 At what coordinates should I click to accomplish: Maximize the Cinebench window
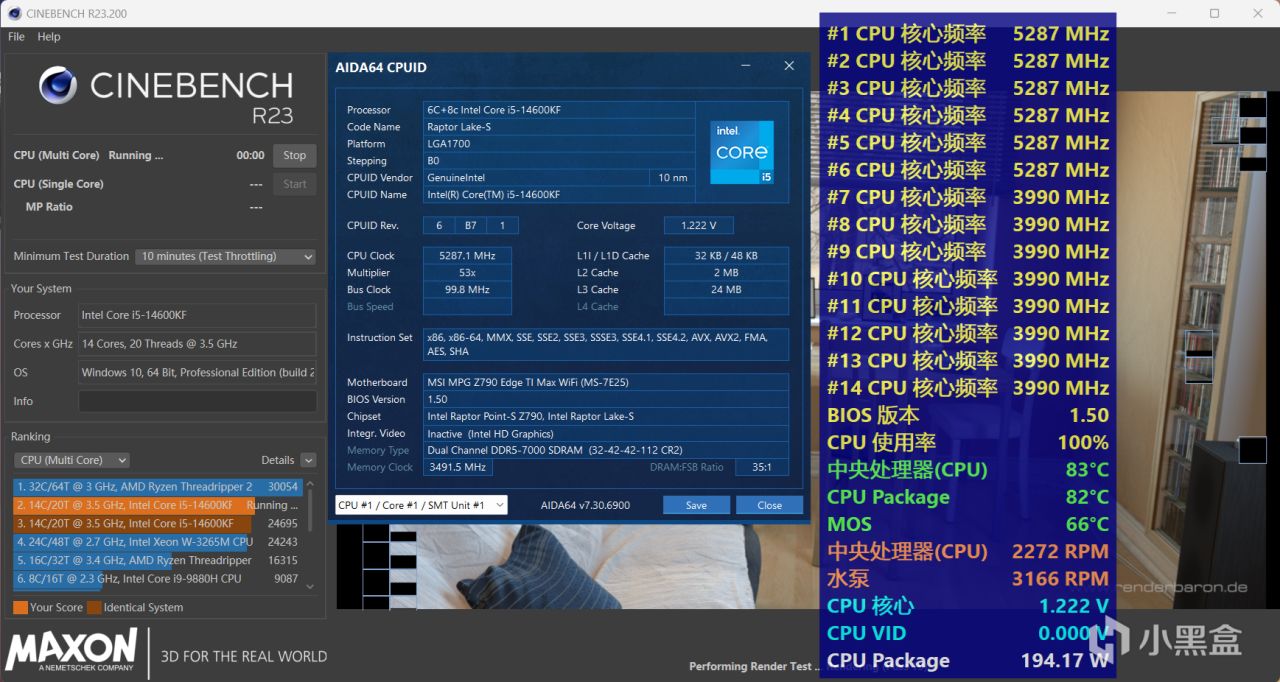point(1214,13)
